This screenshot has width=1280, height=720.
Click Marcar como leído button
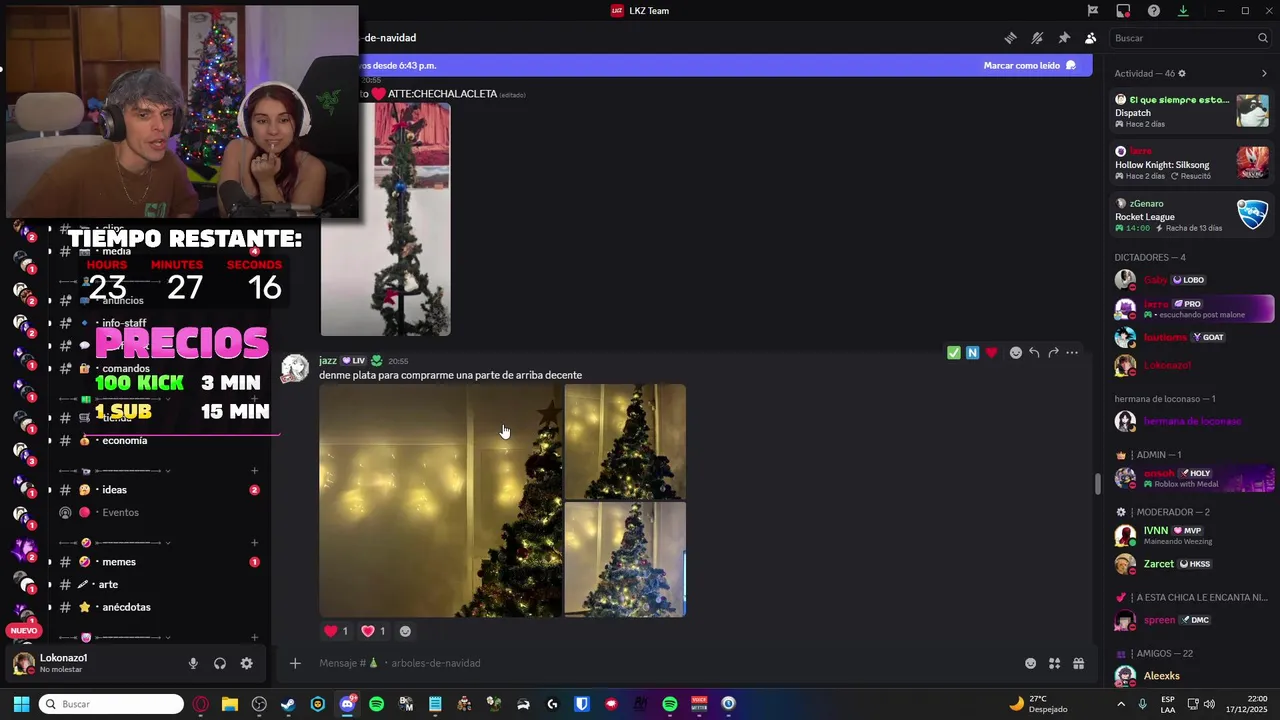[1029, 65]
